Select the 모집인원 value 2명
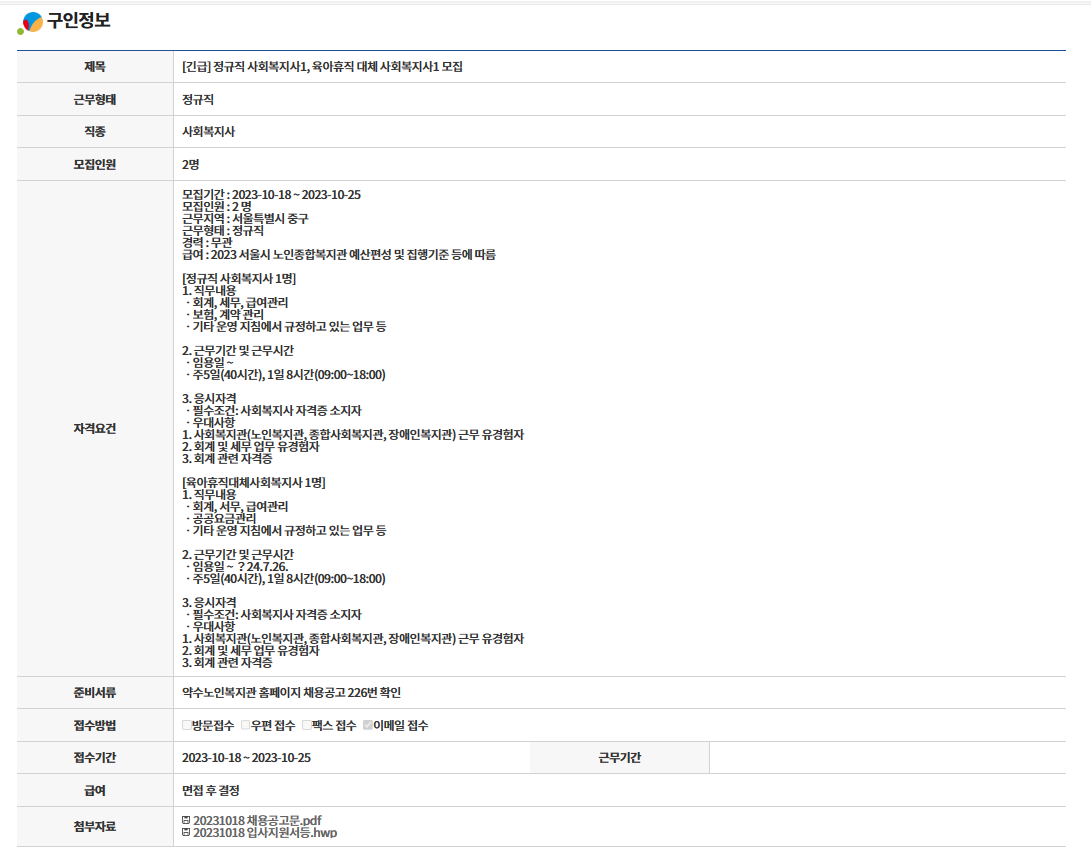 point(190,165)
